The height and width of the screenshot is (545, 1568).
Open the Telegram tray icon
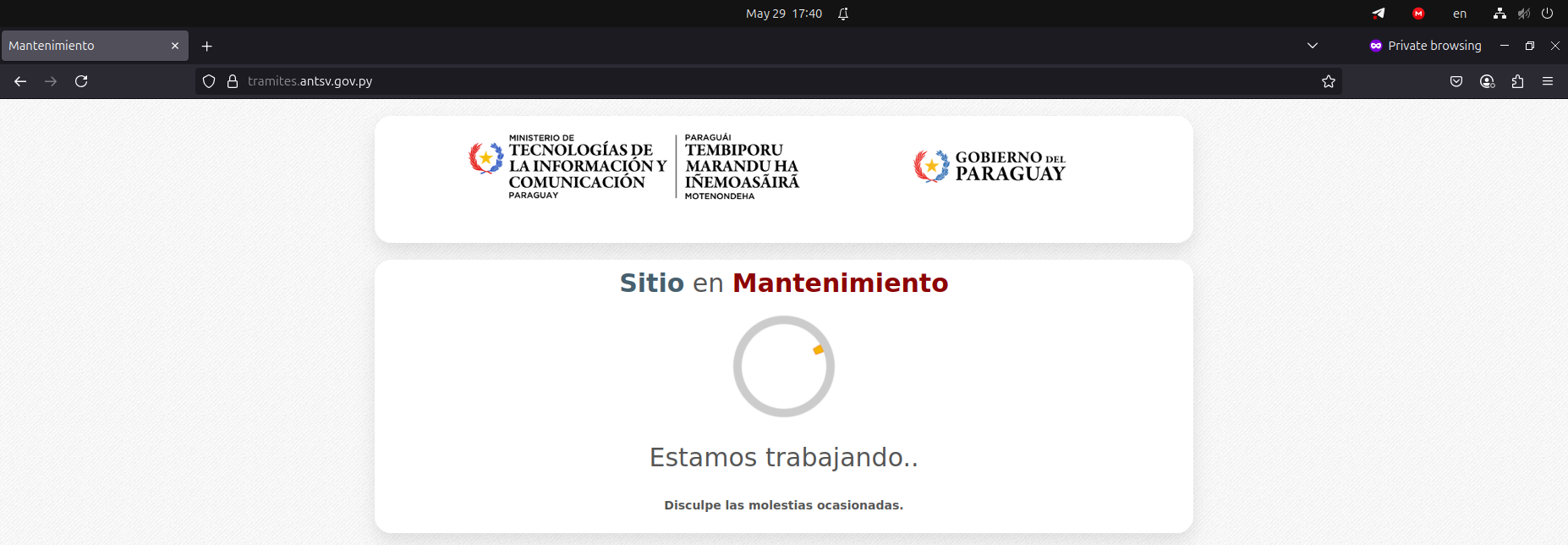tap(1379, 14)
